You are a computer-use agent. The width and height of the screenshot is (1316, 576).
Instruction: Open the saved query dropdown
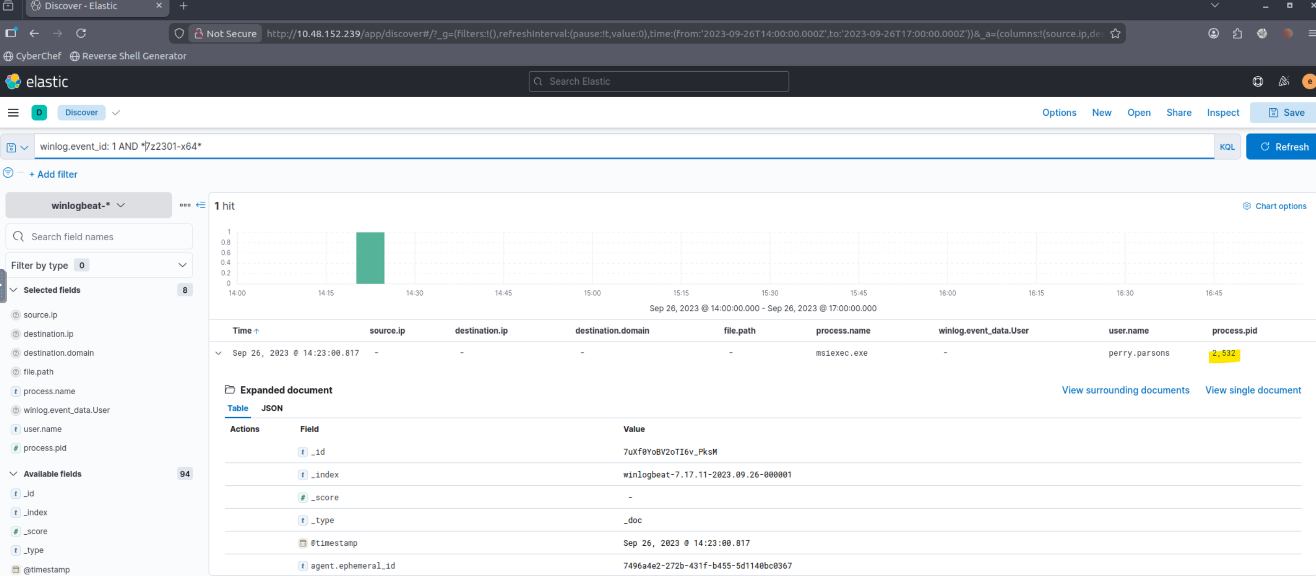[x=17, y=147]
